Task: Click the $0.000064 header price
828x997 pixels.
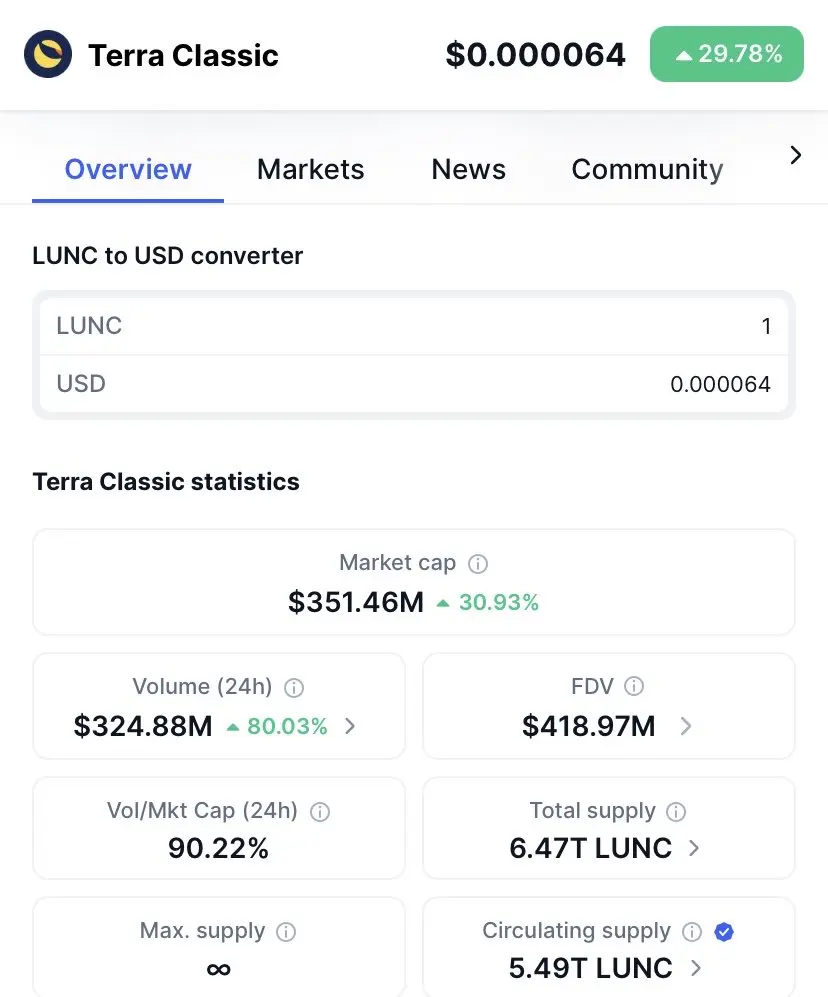Action: [535, 55]
